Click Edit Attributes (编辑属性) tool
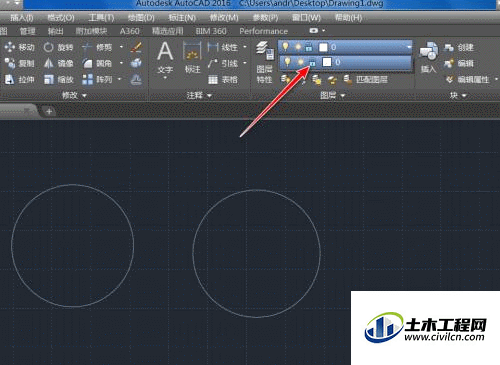Viewport: 500px width, 365px height. pyautogui.click(x=467, y=79)
